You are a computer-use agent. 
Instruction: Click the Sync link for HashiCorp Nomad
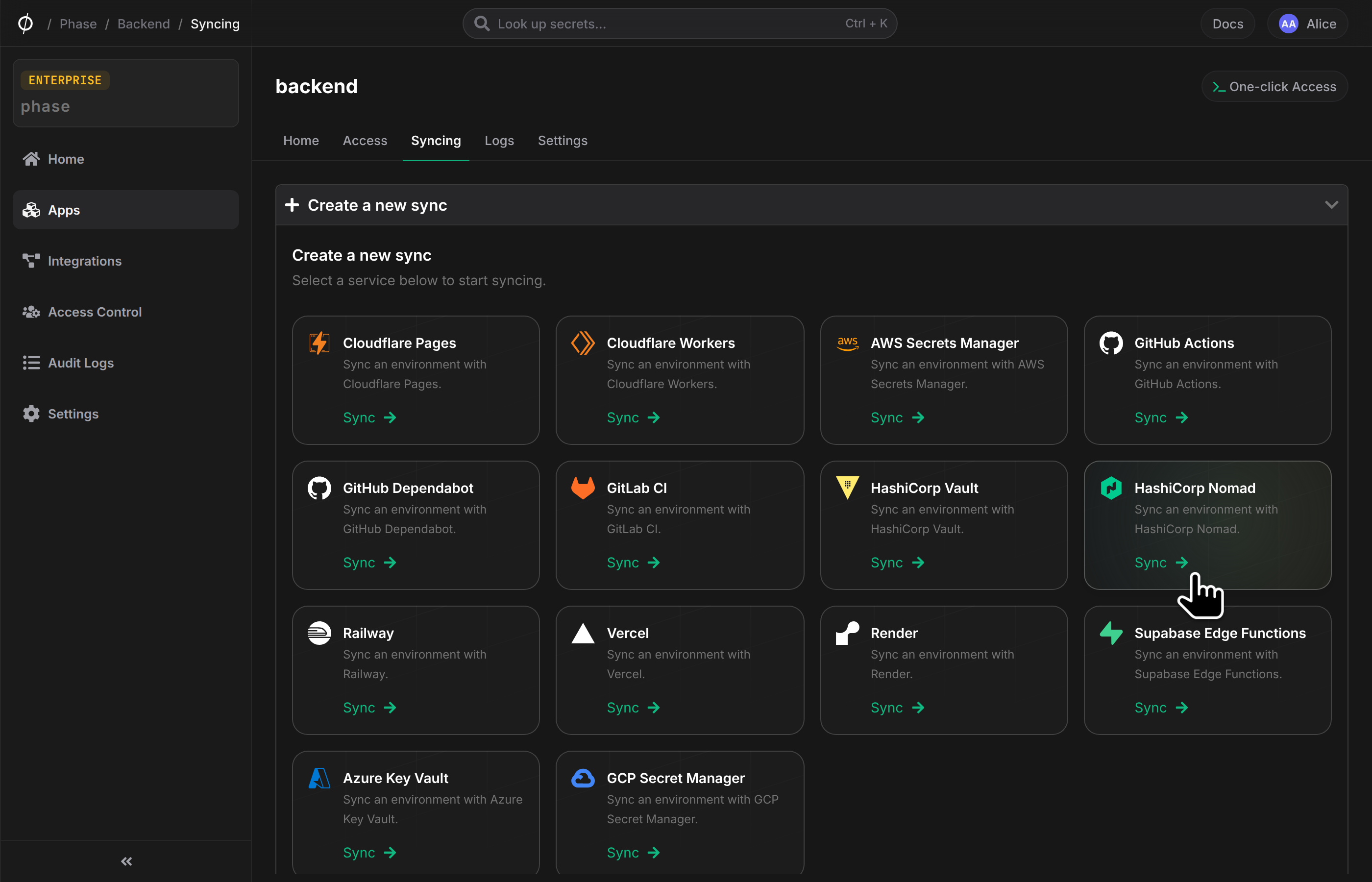(1161, 563)
